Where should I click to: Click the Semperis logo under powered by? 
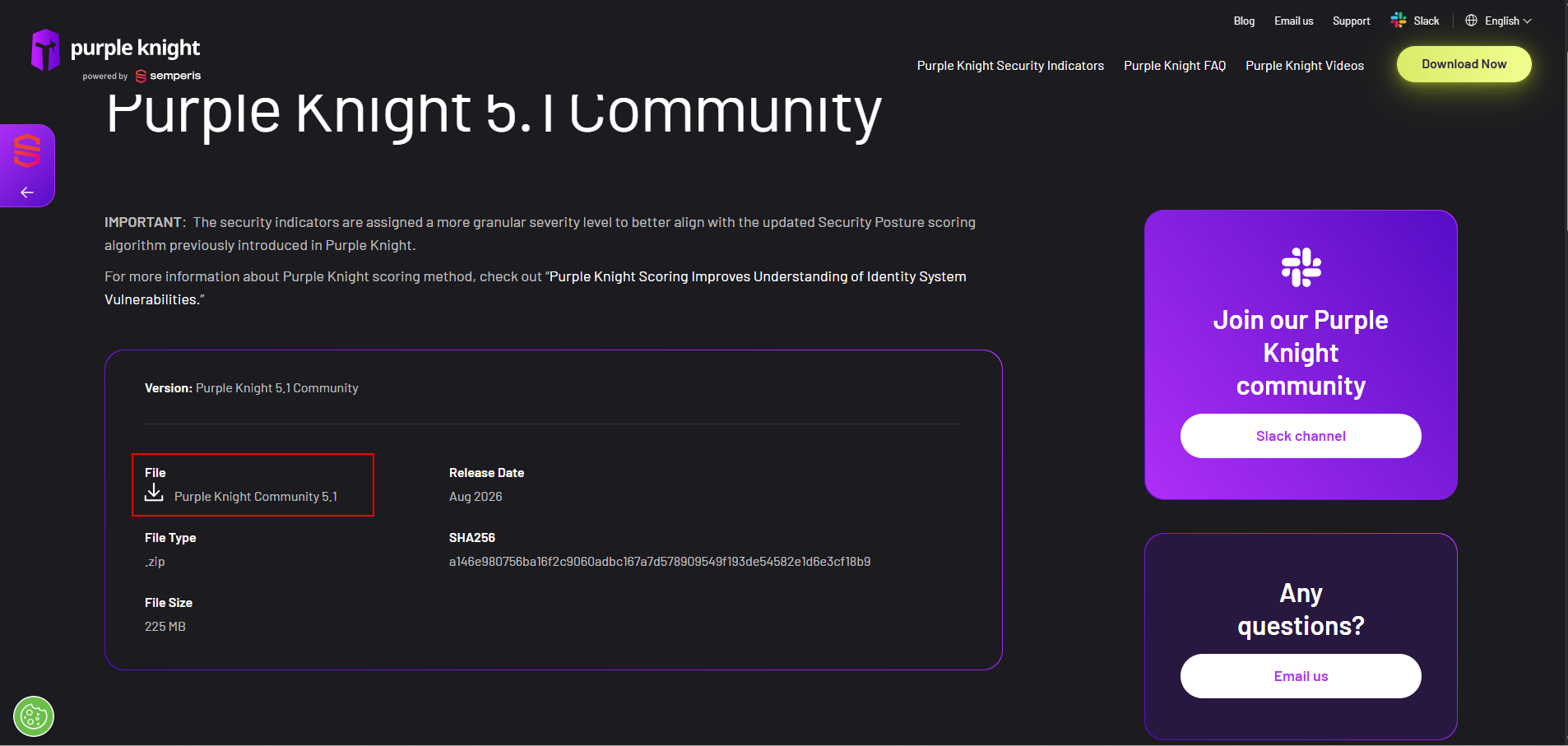click(168, 76)
